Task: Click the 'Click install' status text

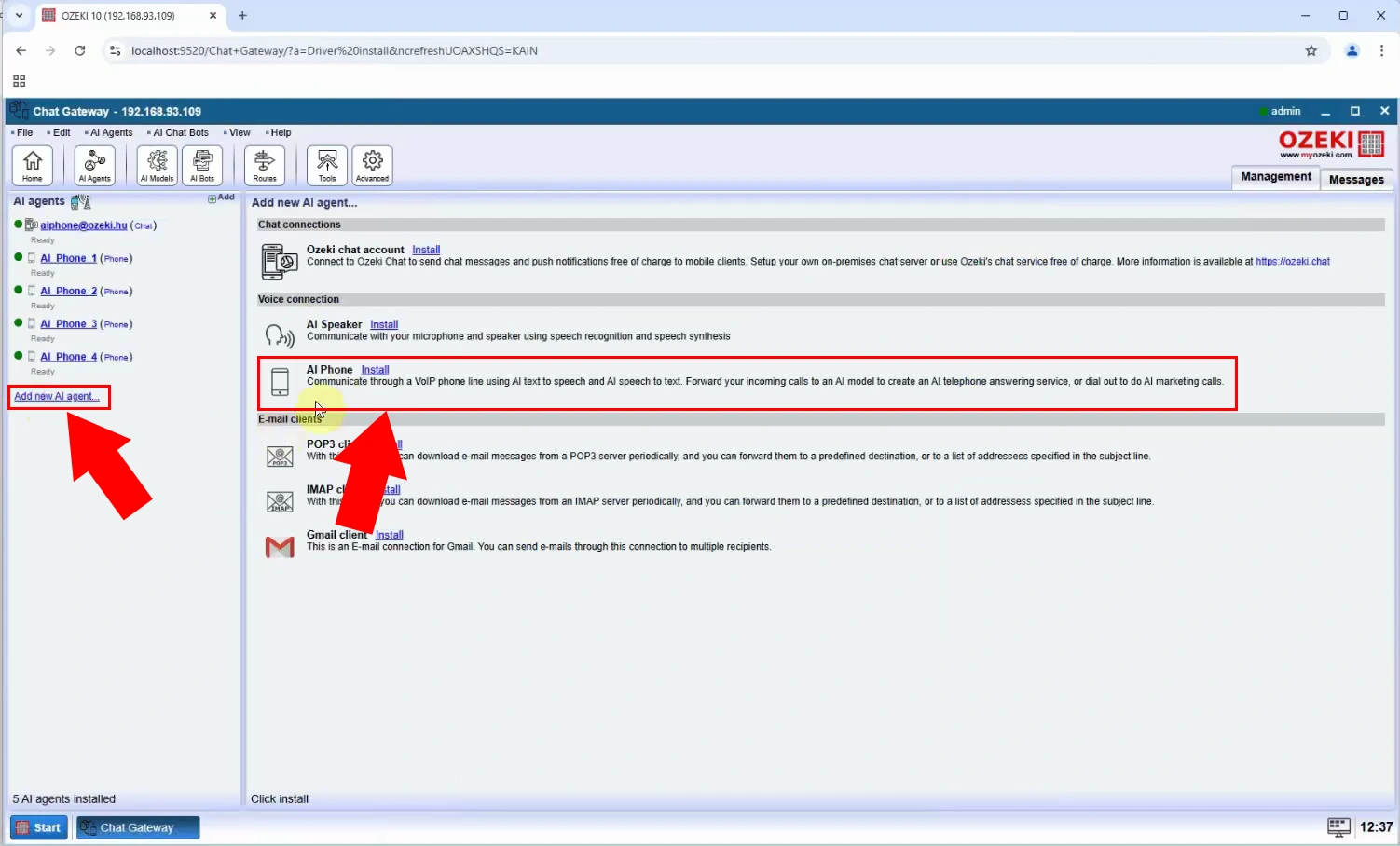Action: [x=280, y=799]
